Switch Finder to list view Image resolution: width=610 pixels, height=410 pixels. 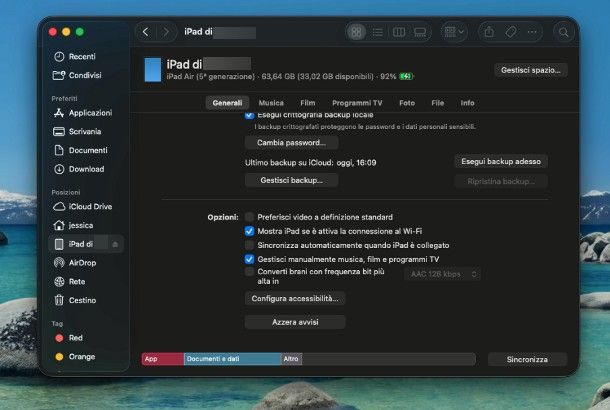point(377,33)
